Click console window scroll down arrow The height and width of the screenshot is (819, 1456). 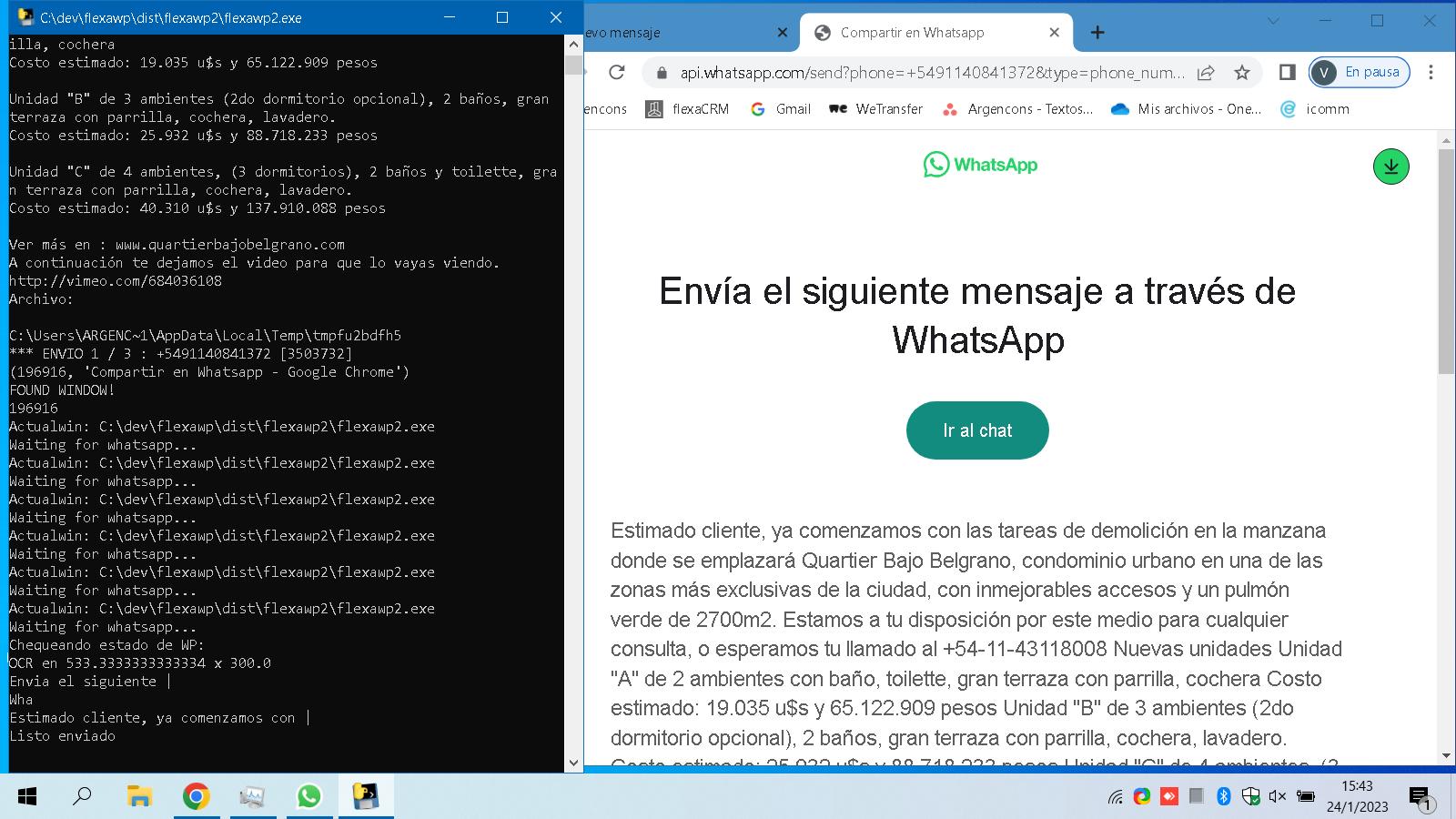[573, 763]
